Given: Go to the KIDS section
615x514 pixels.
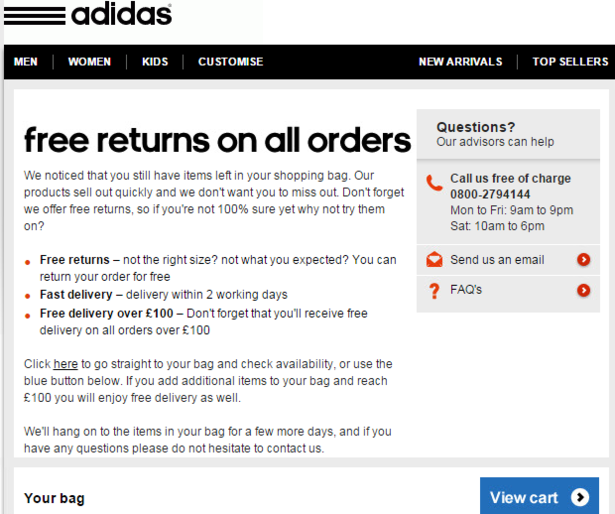Looking at the screenshot, I should coord(155,62).
